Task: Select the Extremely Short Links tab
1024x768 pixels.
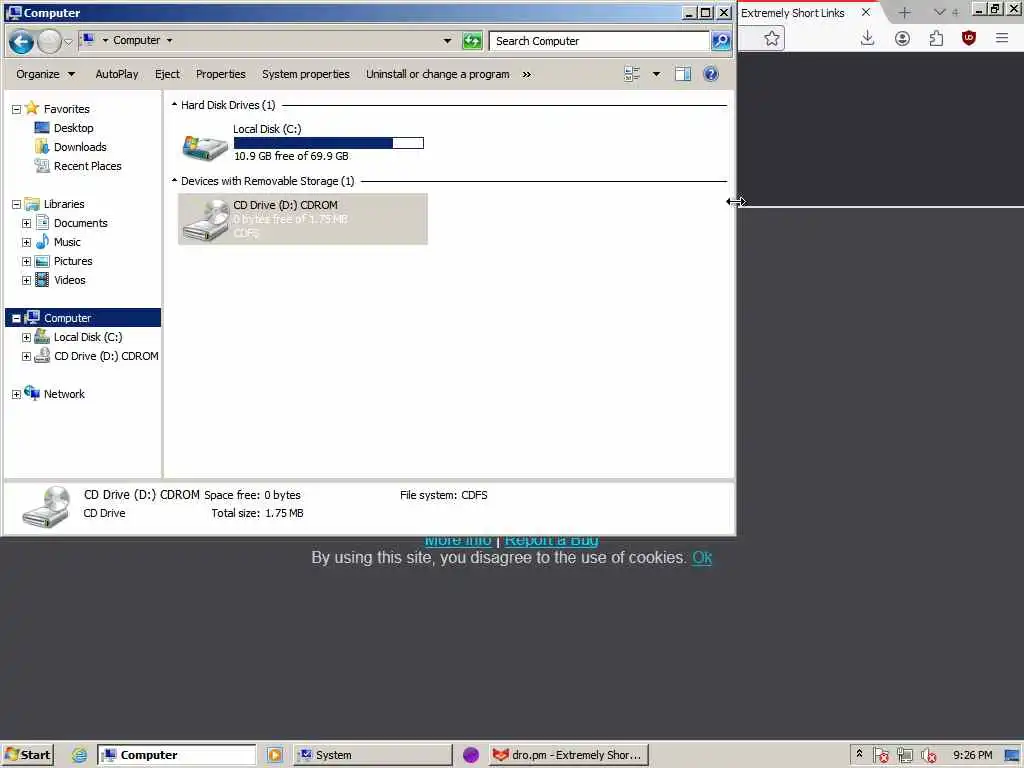Action: click(x=792, y=13)
